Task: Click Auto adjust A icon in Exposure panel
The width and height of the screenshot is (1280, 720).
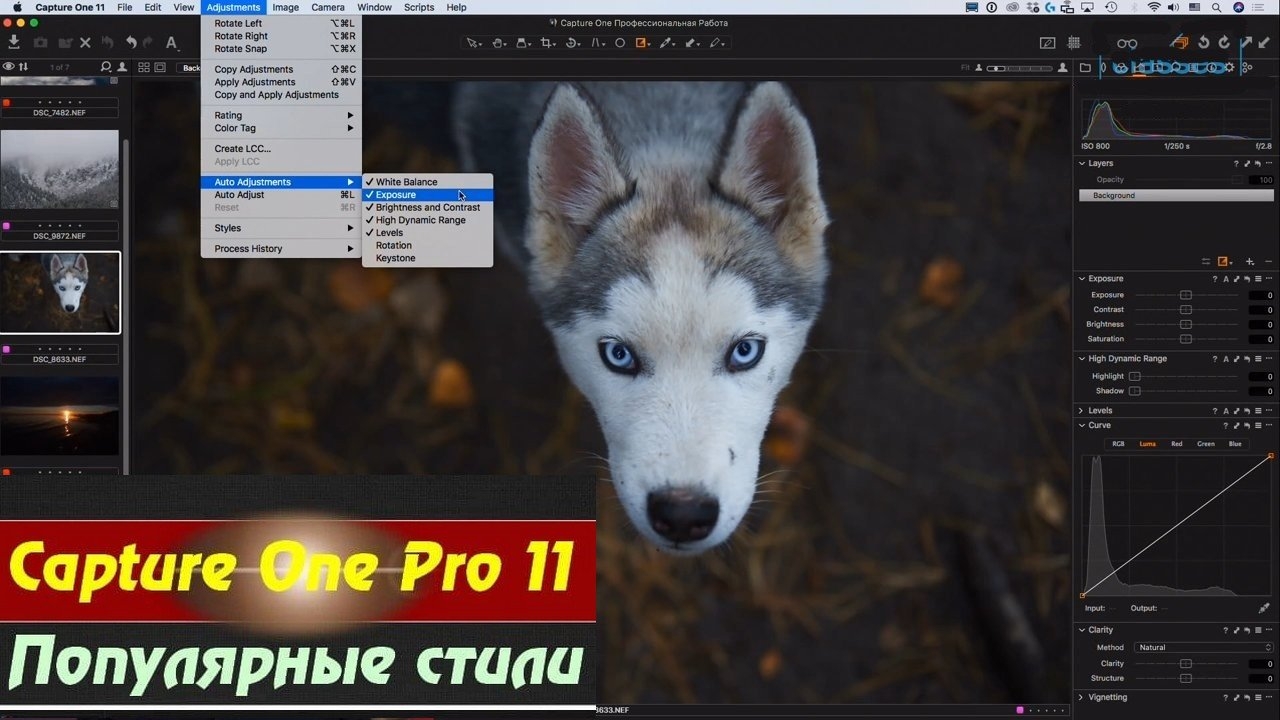Action: [1226, 278]
